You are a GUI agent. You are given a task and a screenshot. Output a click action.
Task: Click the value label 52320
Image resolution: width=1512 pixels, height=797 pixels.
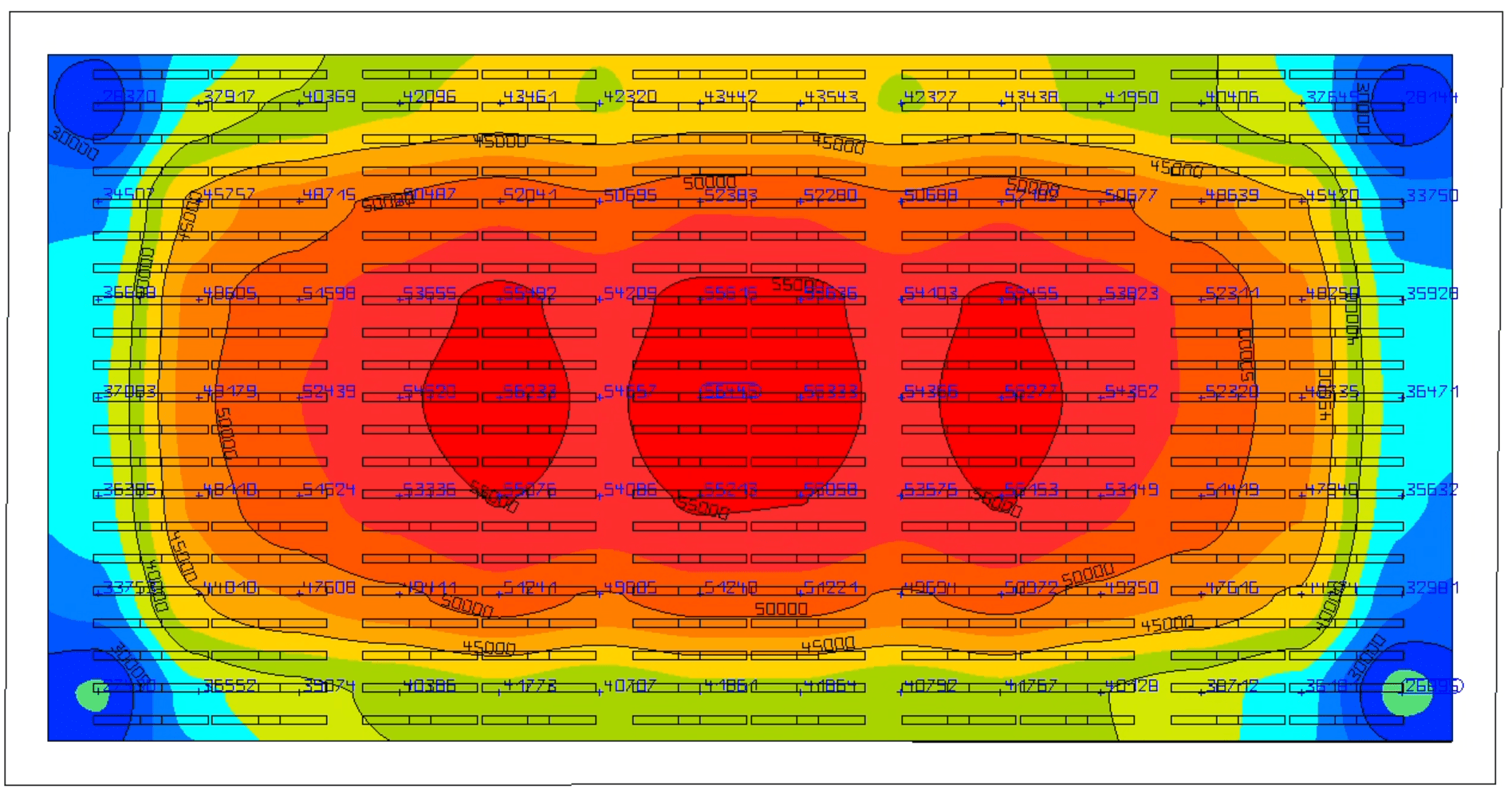point(1232,391)
